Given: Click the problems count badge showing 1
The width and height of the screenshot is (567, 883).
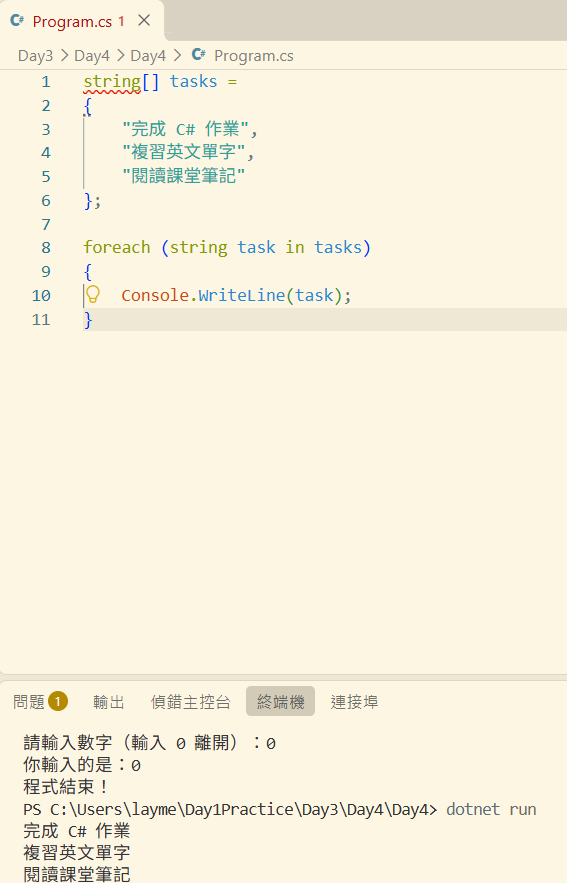Looking at the screenshot, I should pyautogui.click(x=58, y=702).
